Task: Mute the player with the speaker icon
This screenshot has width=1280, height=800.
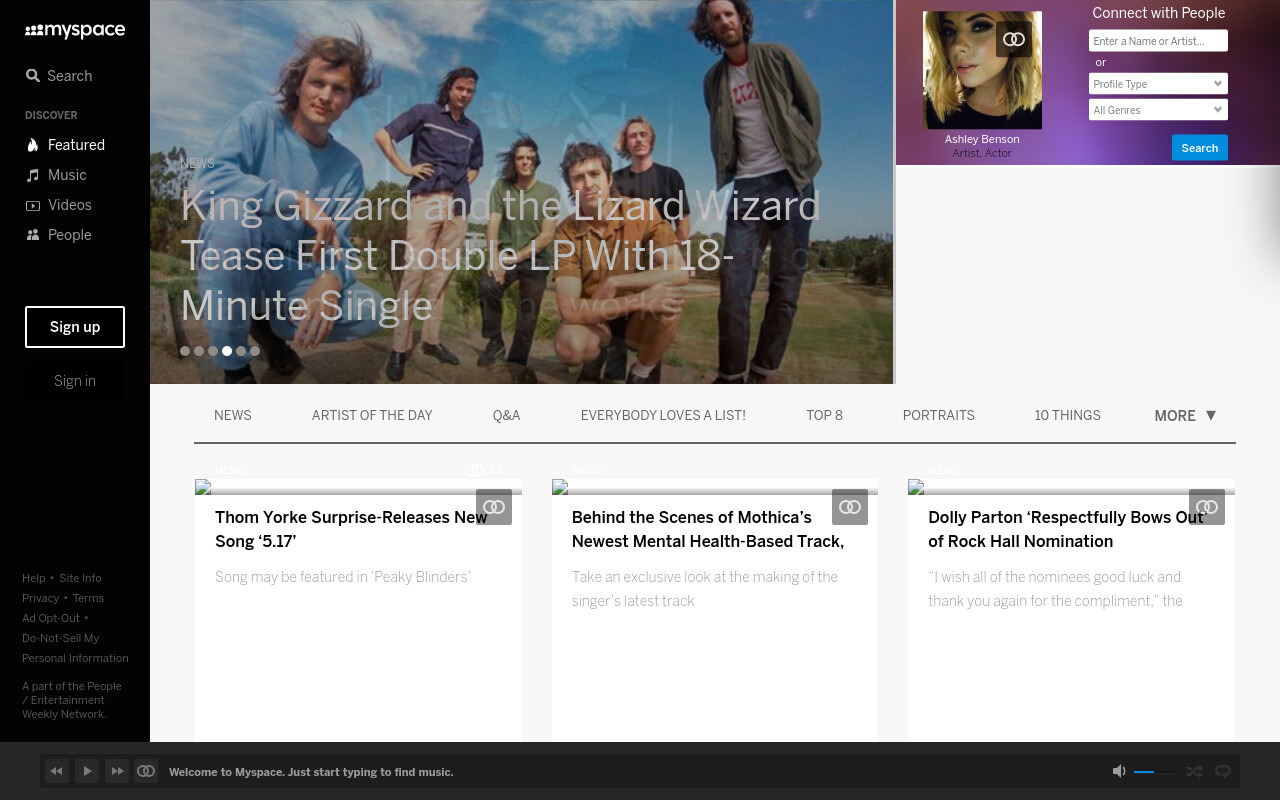Action: point(1119,771)
